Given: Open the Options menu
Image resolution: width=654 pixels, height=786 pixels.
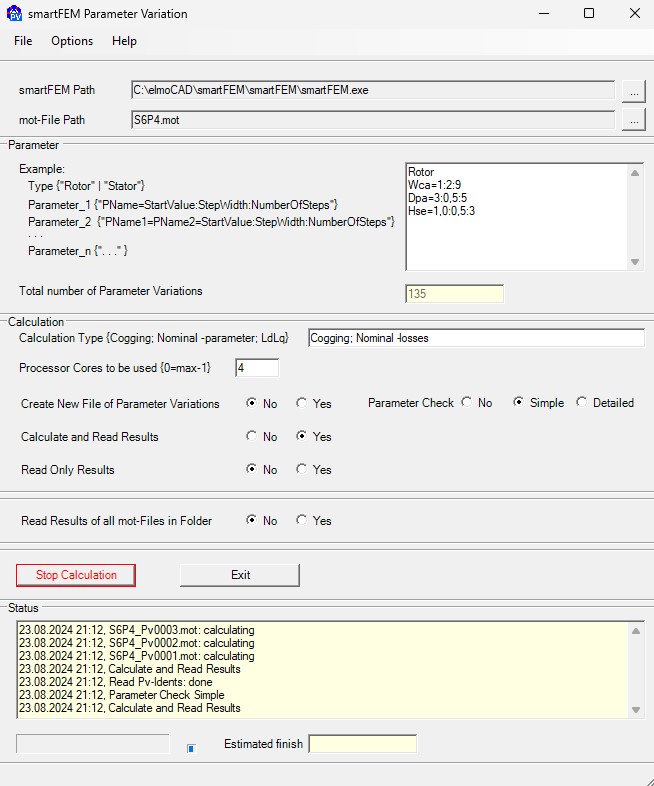Looking at the screenshot, I should (x=72, y=41).
